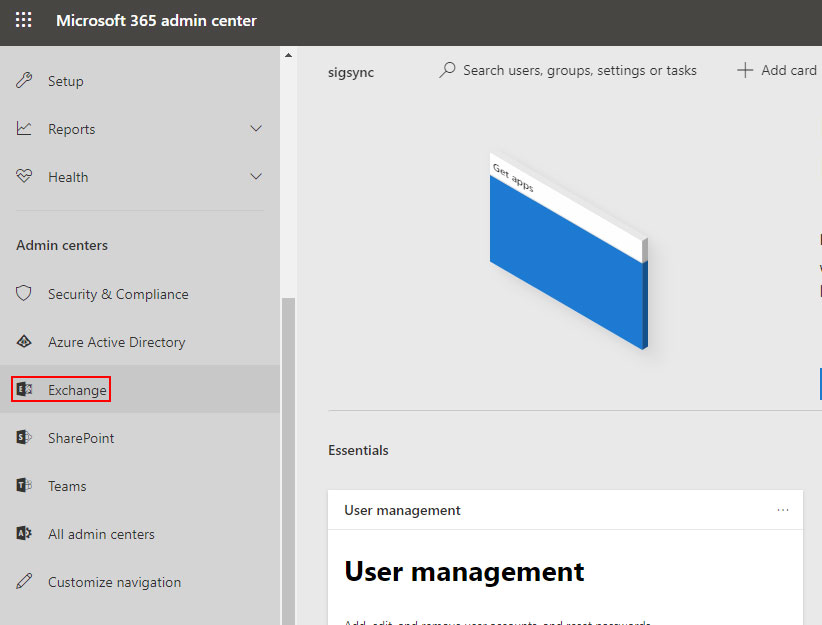Screen dimensions: 822x625
Task: Choose Customize navigation
Action: coord(140,582)
